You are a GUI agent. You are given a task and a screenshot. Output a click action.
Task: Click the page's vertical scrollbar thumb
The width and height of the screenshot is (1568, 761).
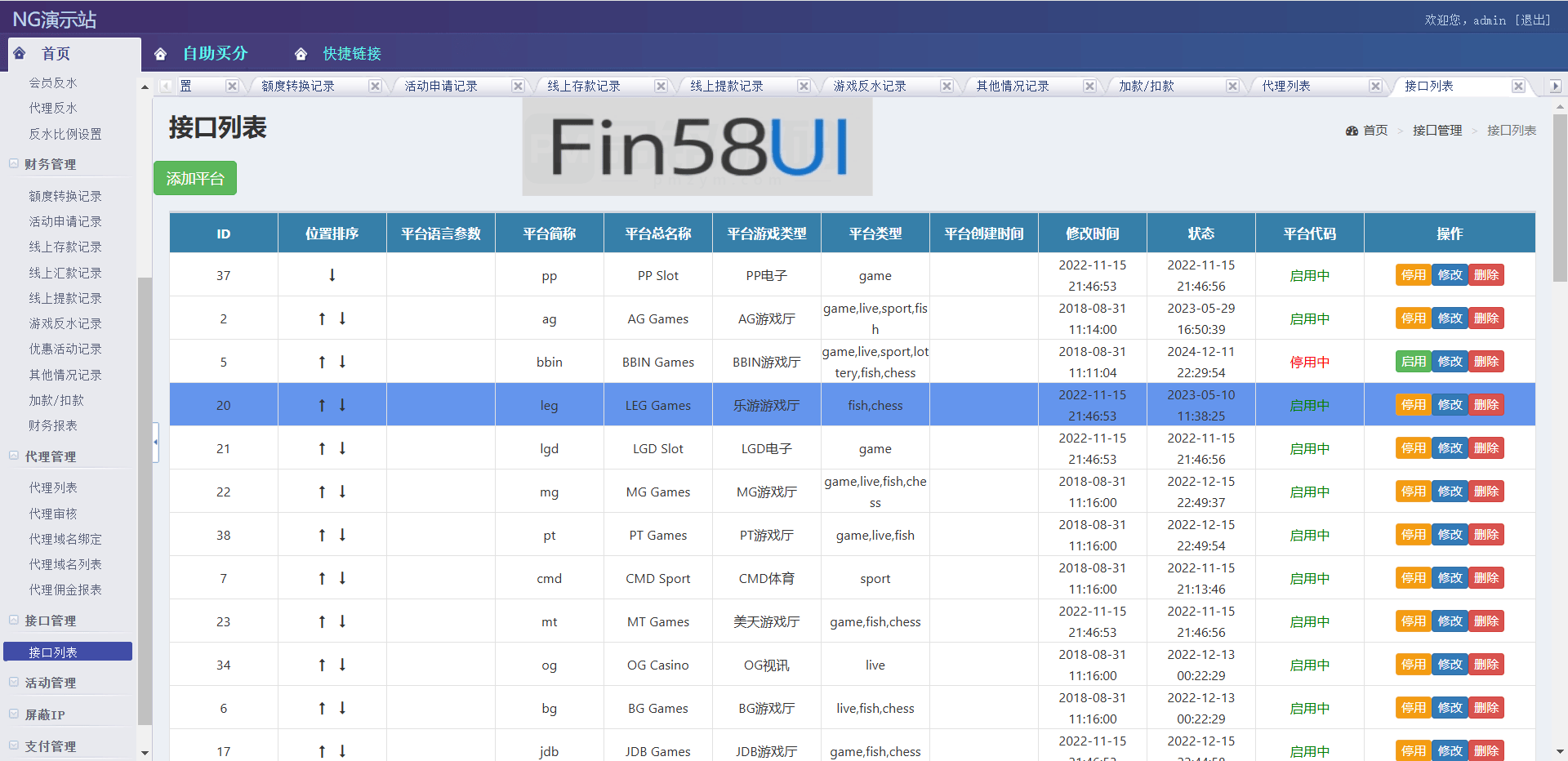[x=1560, y=196]
